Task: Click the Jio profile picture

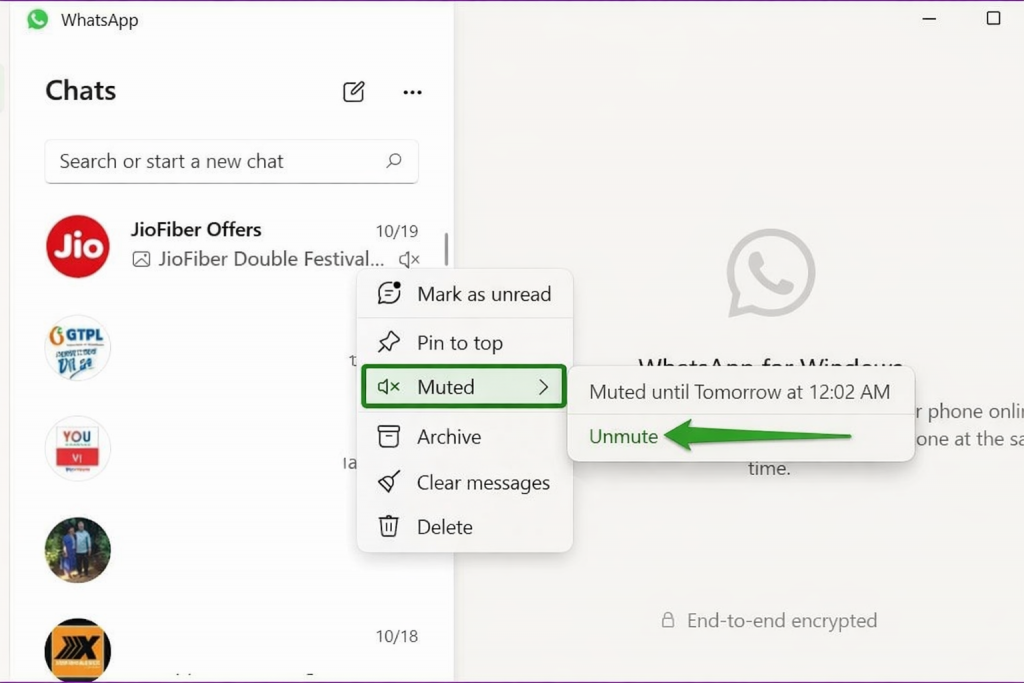Action: (x=78, y=246)
